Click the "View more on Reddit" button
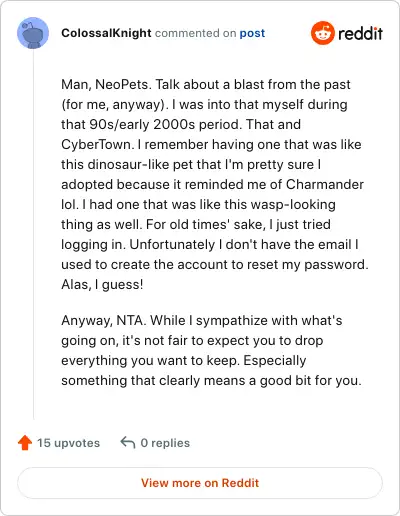Screen dimensions: 400x516 click(x=200, y=483)
